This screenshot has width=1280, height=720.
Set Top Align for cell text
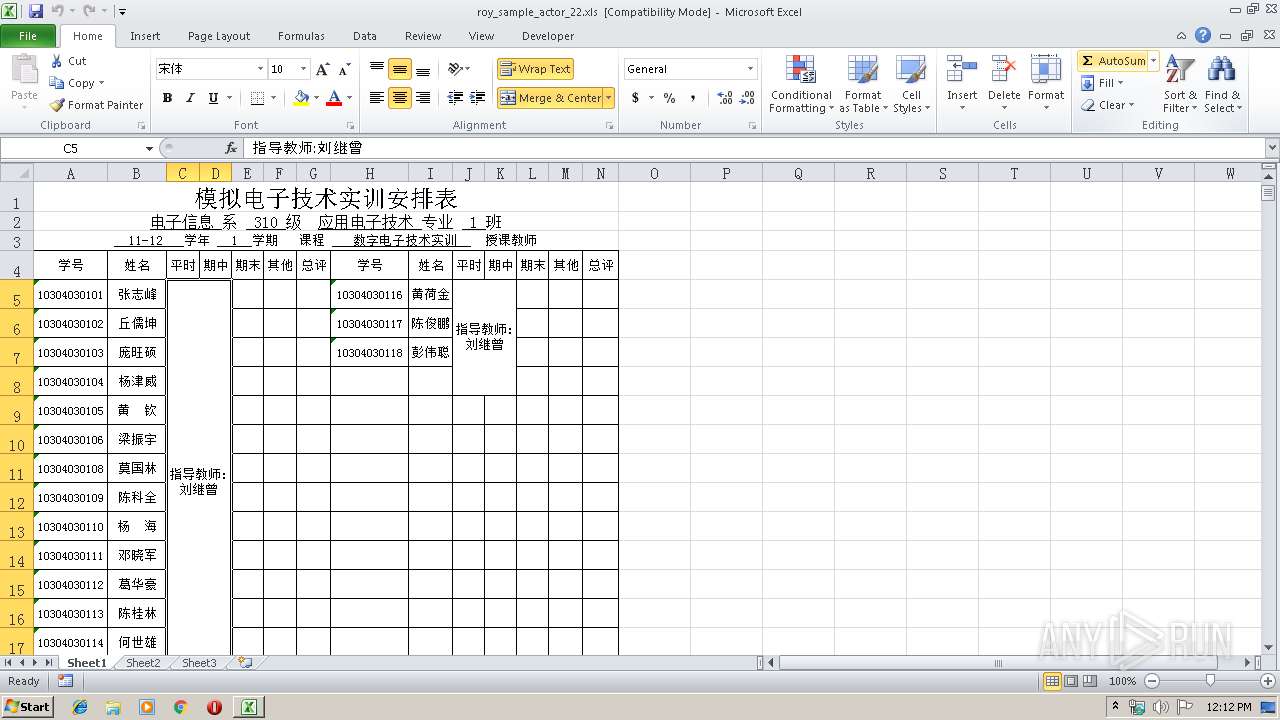(x=377, y=69)
